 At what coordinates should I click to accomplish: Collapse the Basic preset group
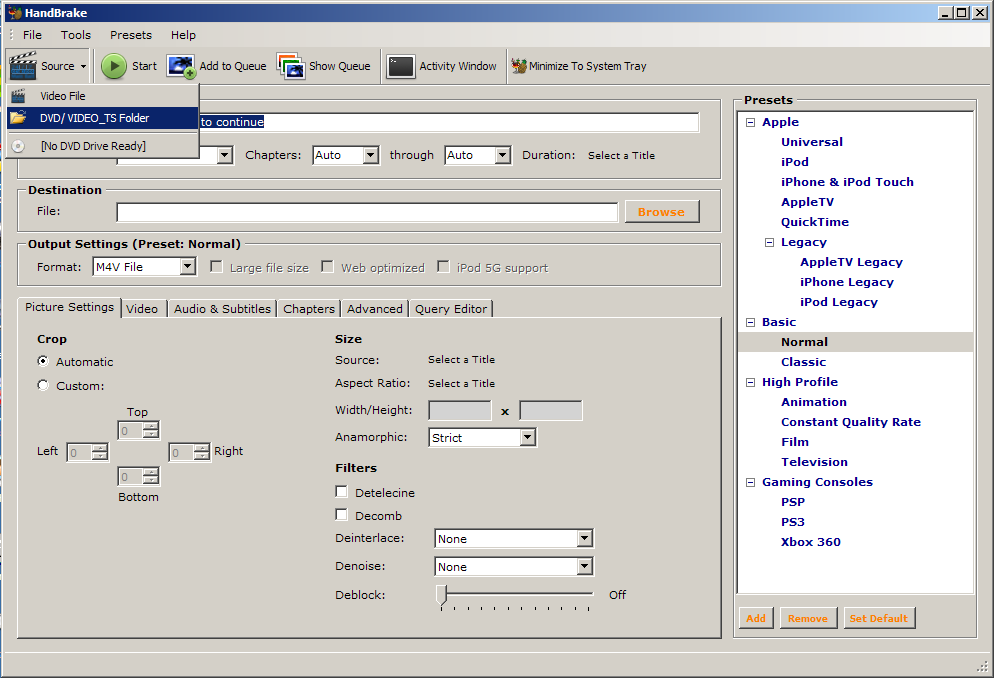point(751,323)
